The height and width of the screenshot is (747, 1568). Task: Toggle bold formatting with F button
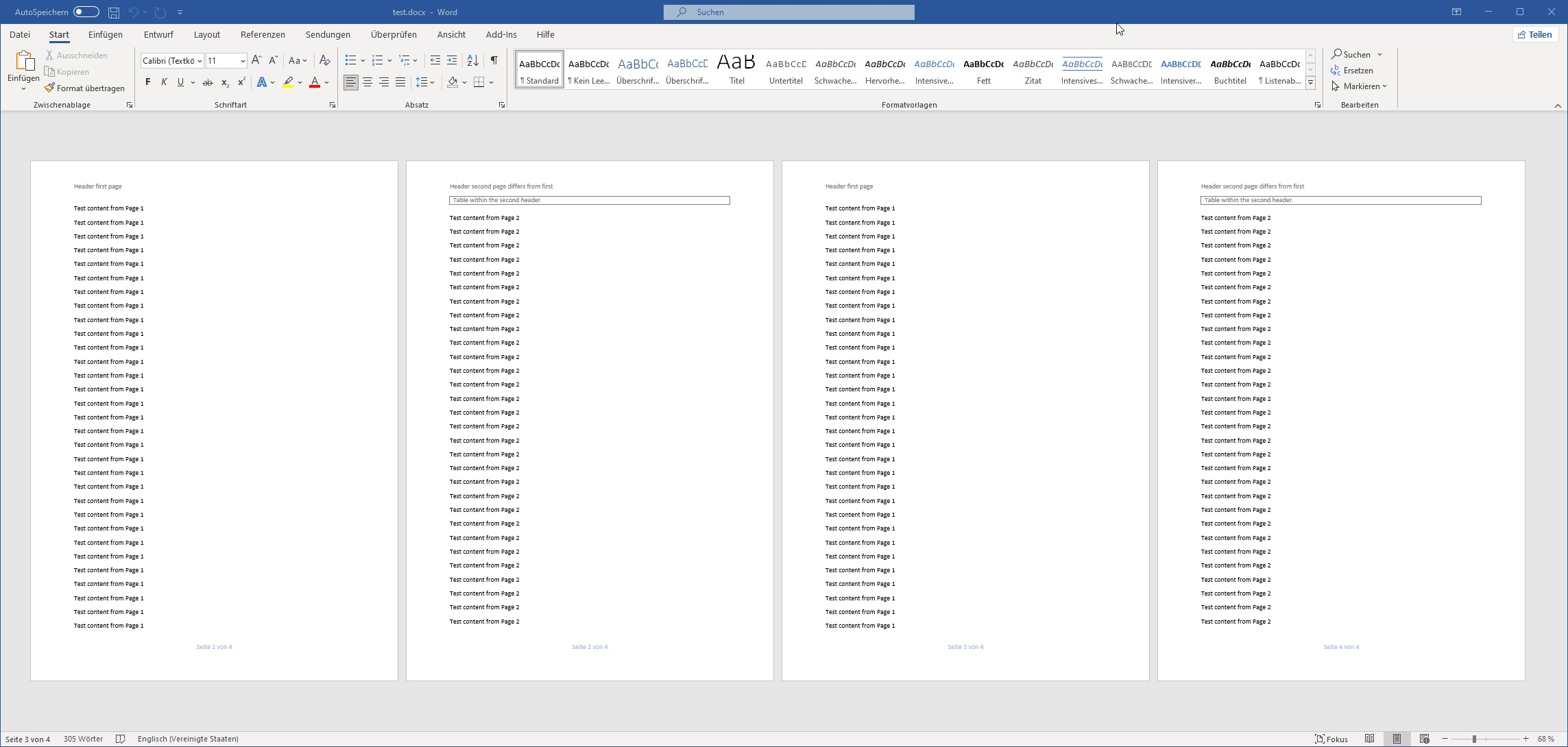point(147,82)
